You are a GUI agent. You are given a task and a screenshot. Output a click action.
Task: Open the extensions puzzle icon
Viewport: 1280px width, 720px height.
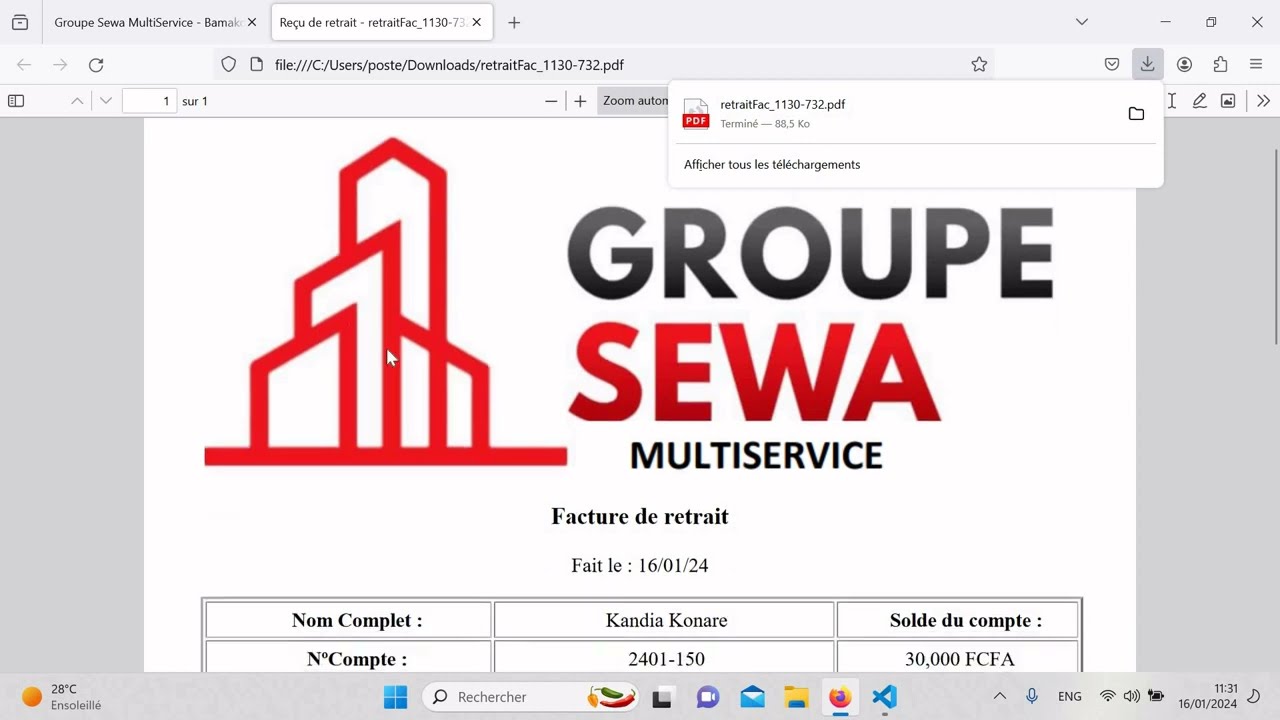pos(1220,64)
